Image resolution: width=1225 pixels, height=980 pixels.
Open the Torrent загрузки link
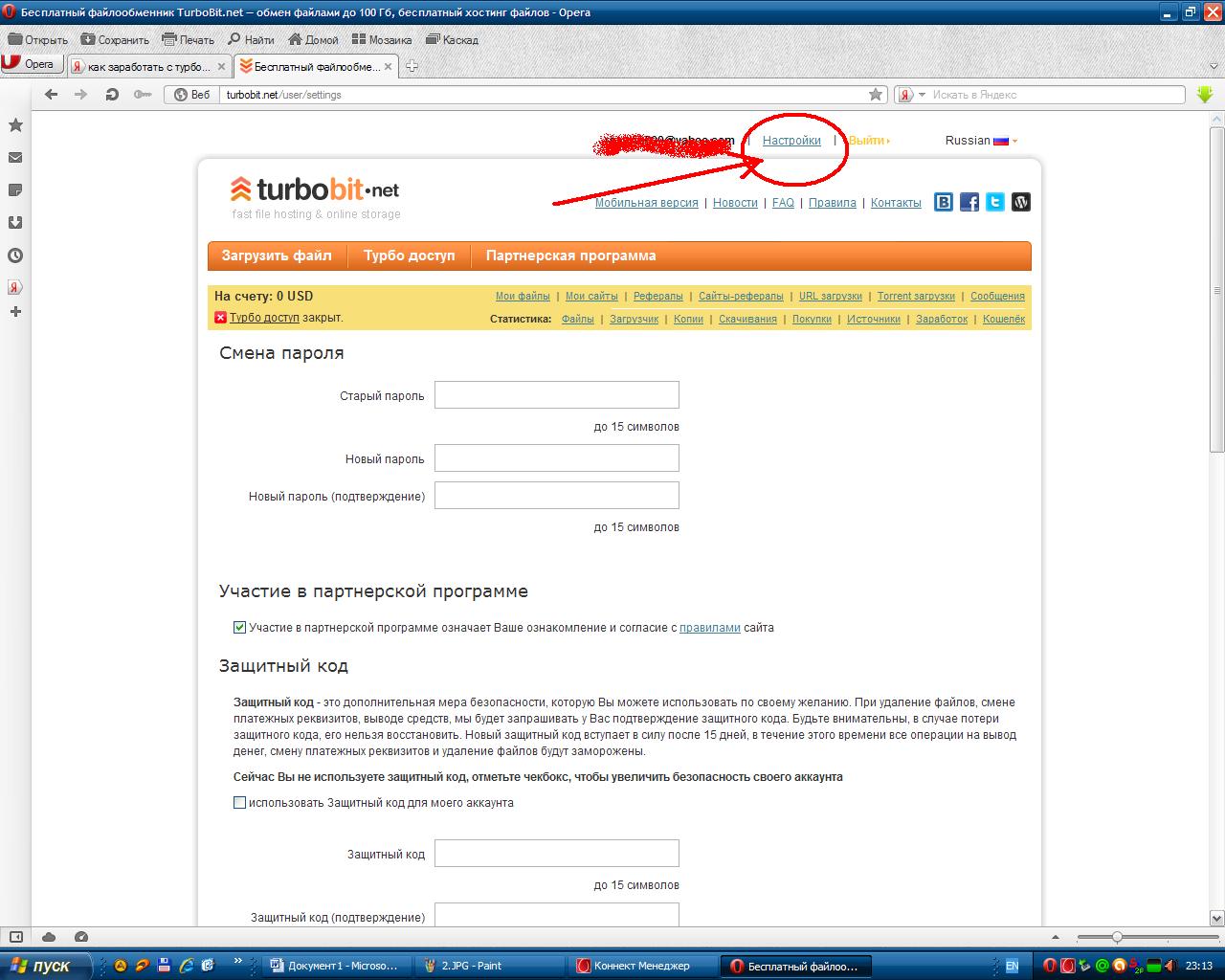(x=916, y=296)
